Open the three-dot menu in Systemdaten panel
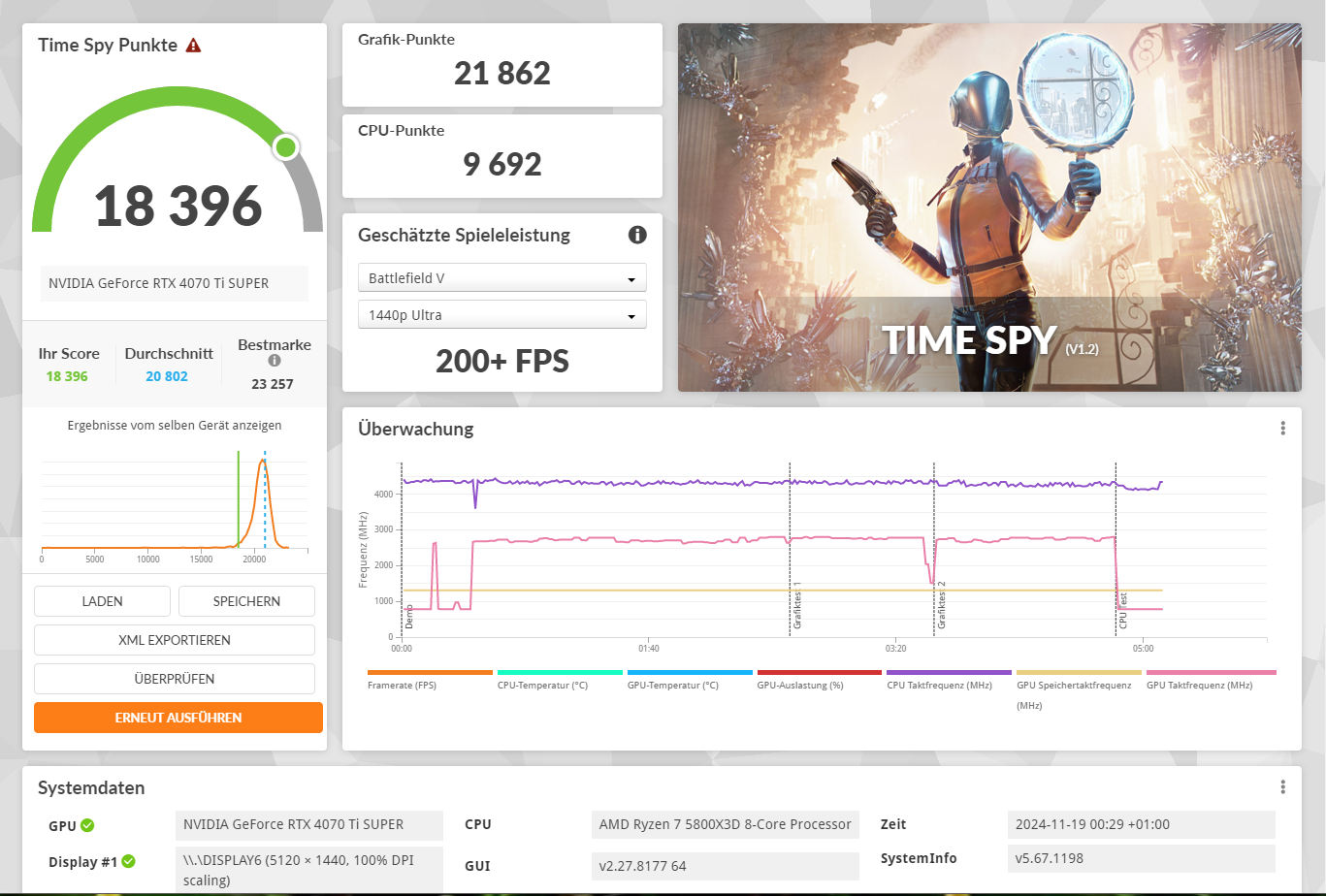Image resolution: width=1326 pixels, height=896 pixels. (1282, 787)
